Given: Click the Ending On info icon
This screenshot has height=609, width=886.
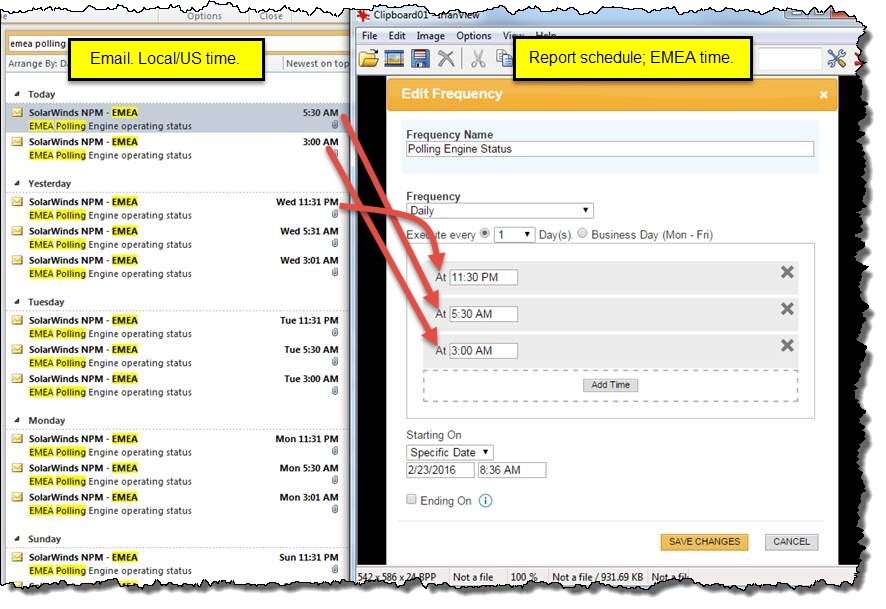Looking at the screenshot, I should [x=485, y=501].
